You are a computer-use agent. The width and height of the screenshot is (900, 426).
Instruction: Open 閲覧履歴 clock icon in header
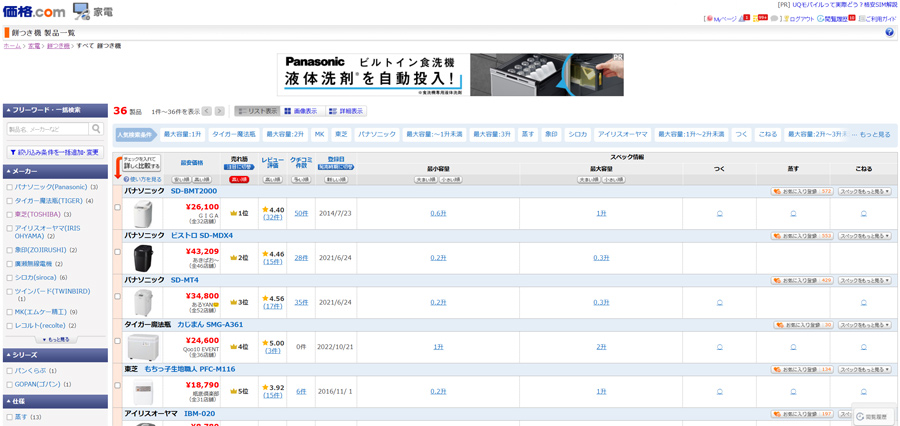[821, 19]
